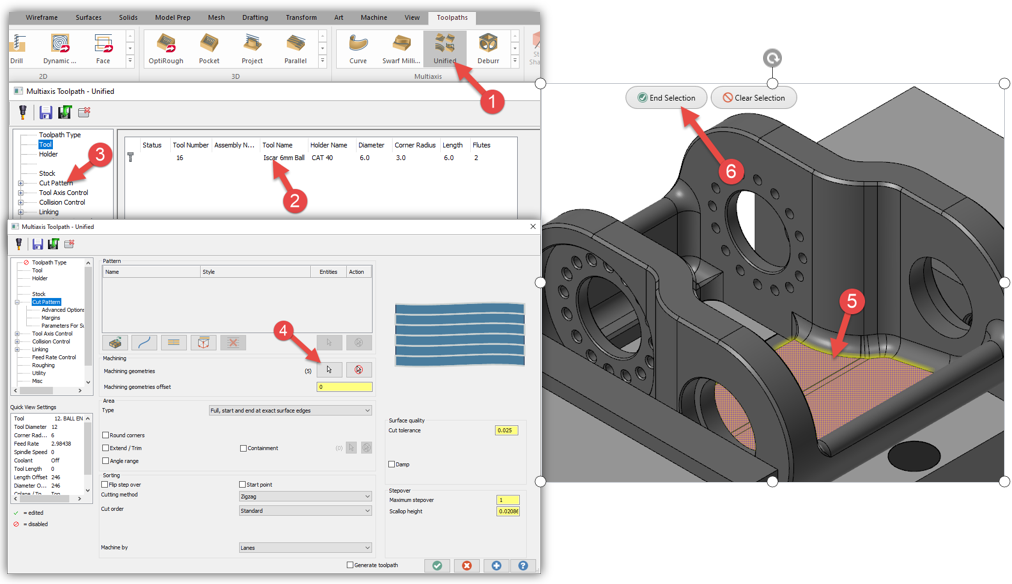Viewport: 1012px width, 584px height.
Task: Click the Machining geometries offset field
Action: click(344, 387)
